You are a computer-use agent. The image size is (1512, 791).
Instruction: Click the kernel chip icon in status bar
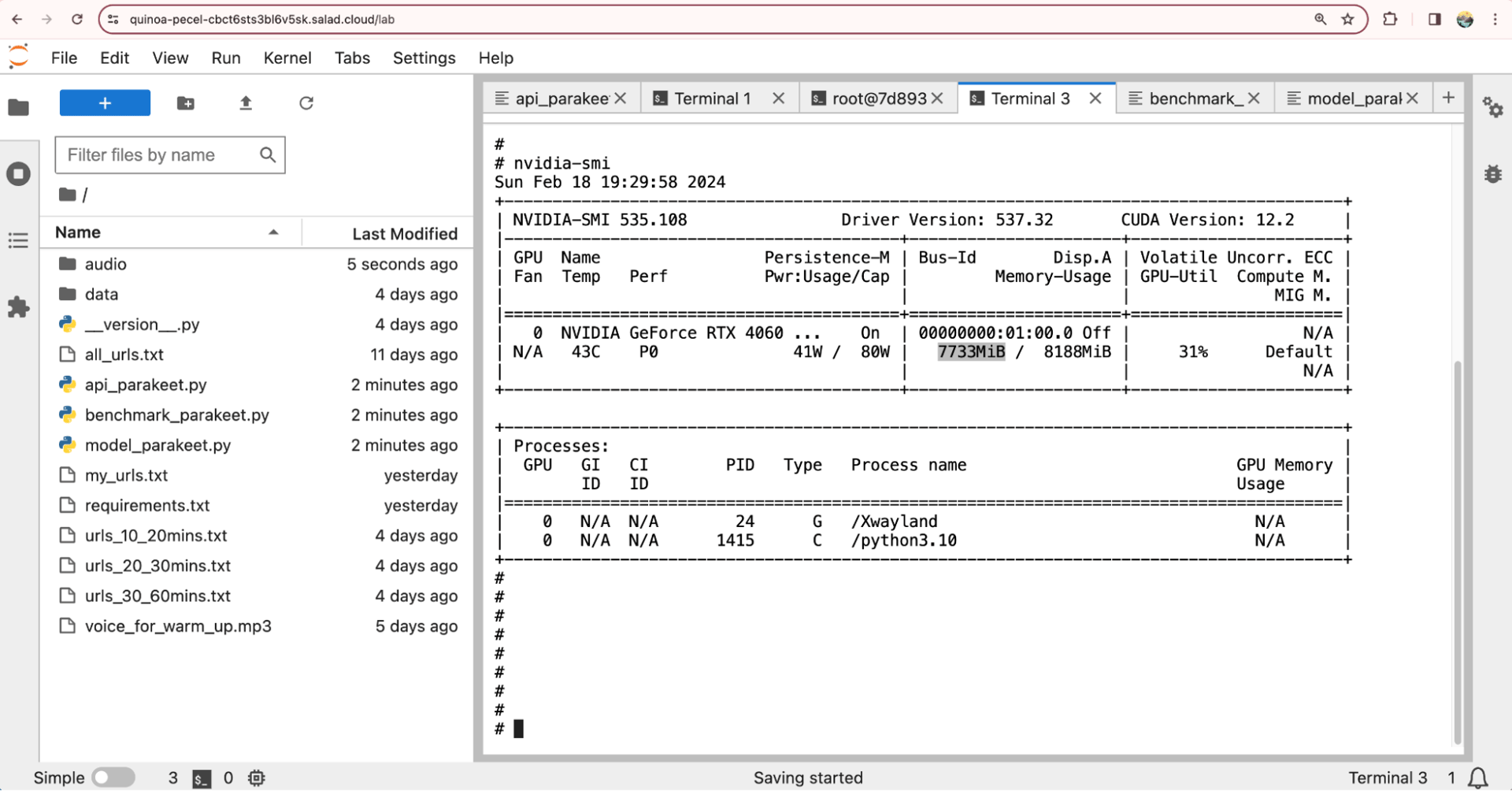(257, 778)
